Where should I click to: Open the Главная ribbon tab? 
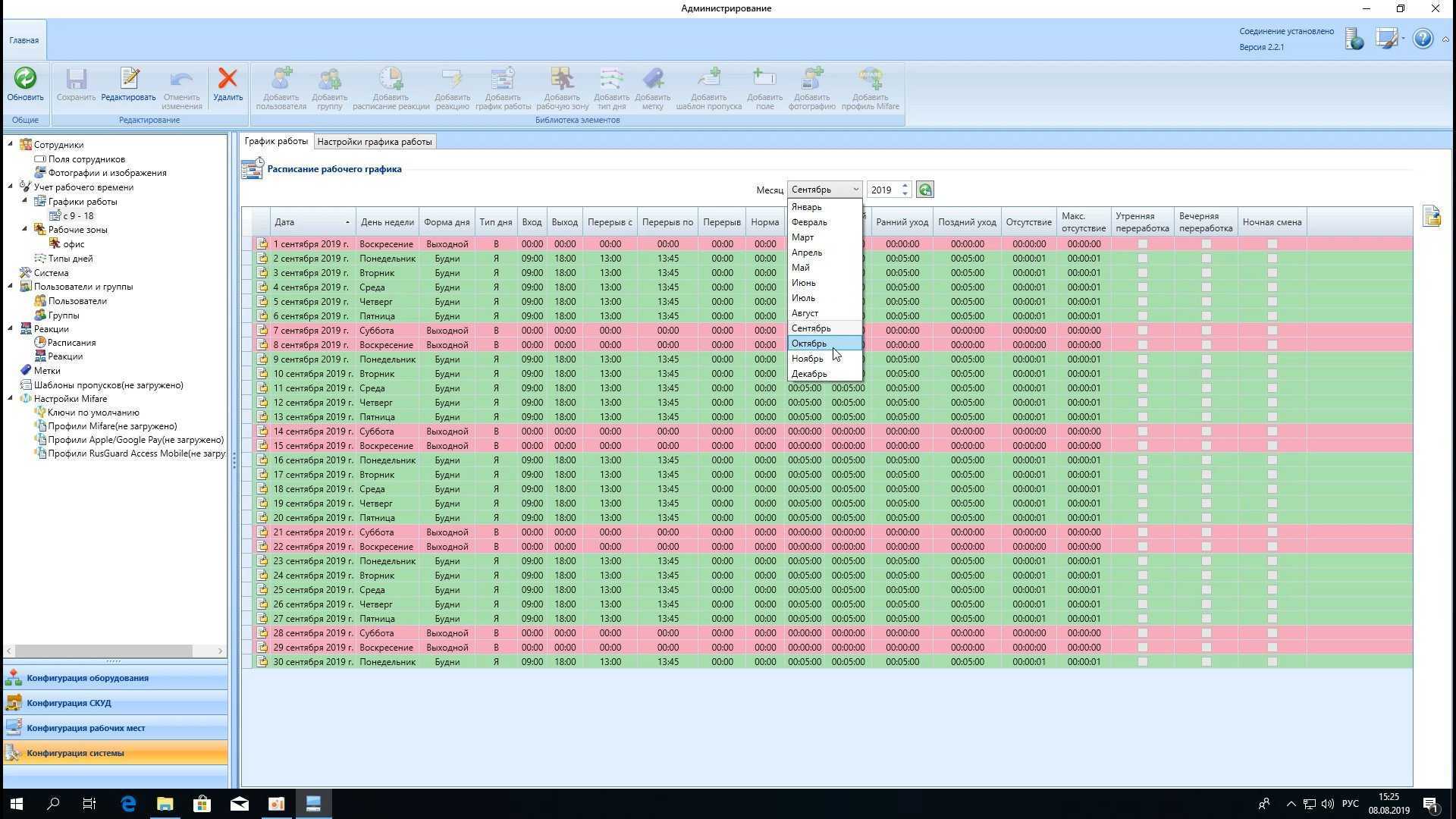tap(24, 40)
